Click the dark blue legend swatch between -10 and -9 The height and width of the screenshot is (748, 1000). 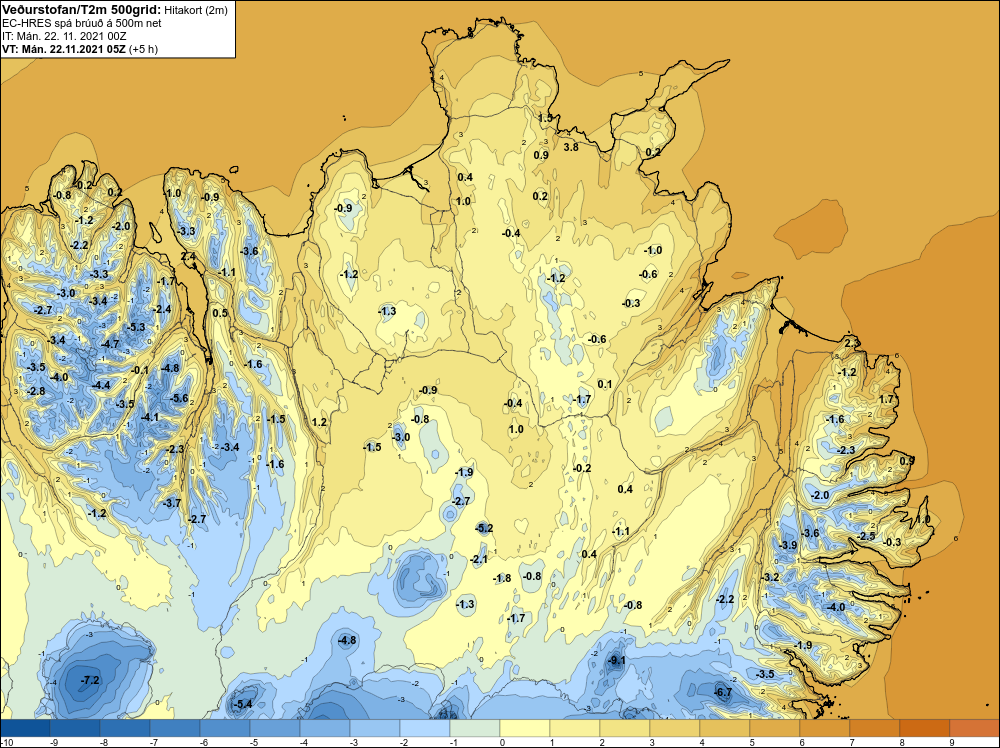pos(25,728)
